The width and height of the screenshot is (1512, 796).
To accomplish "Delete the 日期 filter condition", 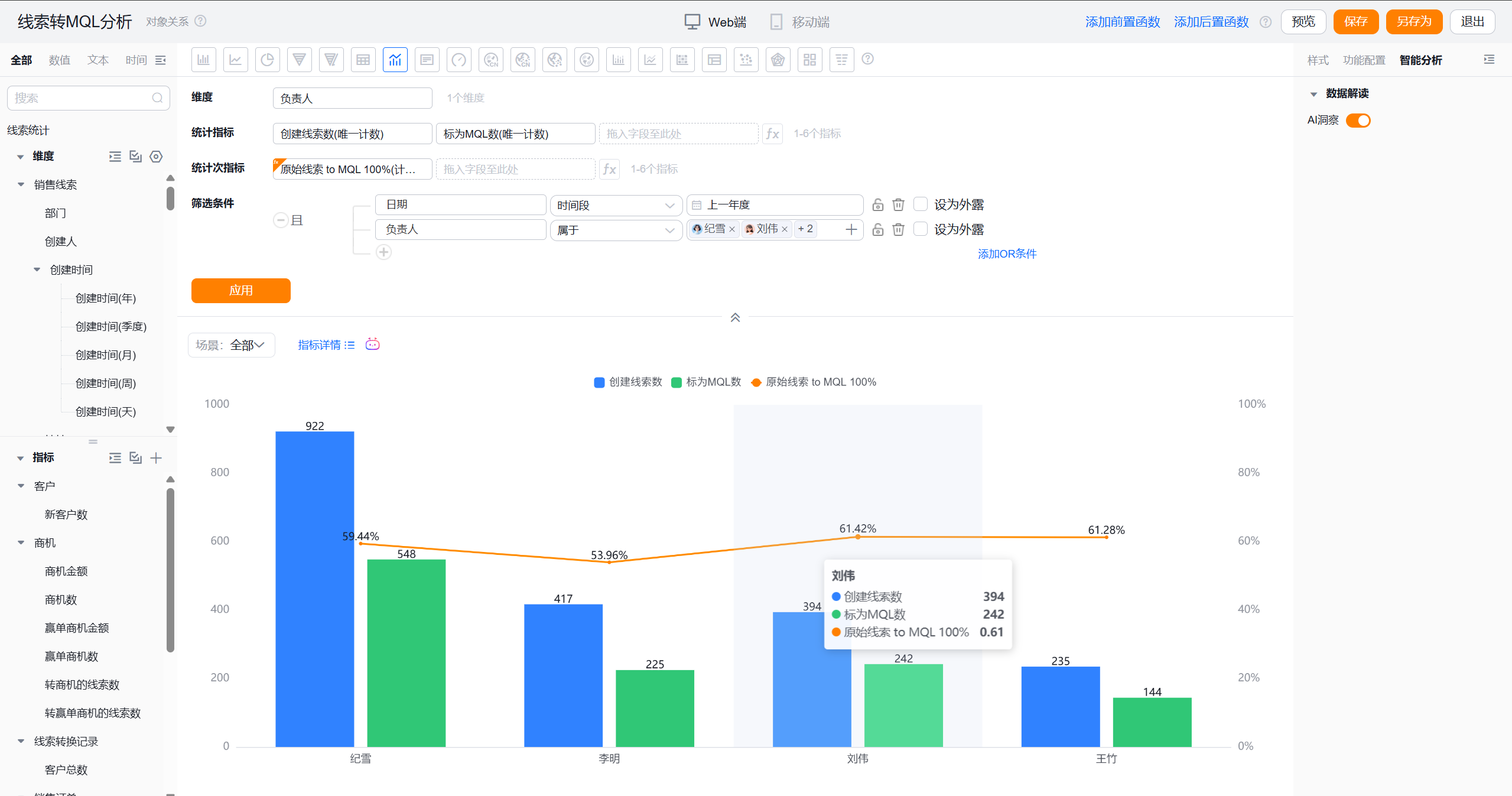I will coord(898,204).
